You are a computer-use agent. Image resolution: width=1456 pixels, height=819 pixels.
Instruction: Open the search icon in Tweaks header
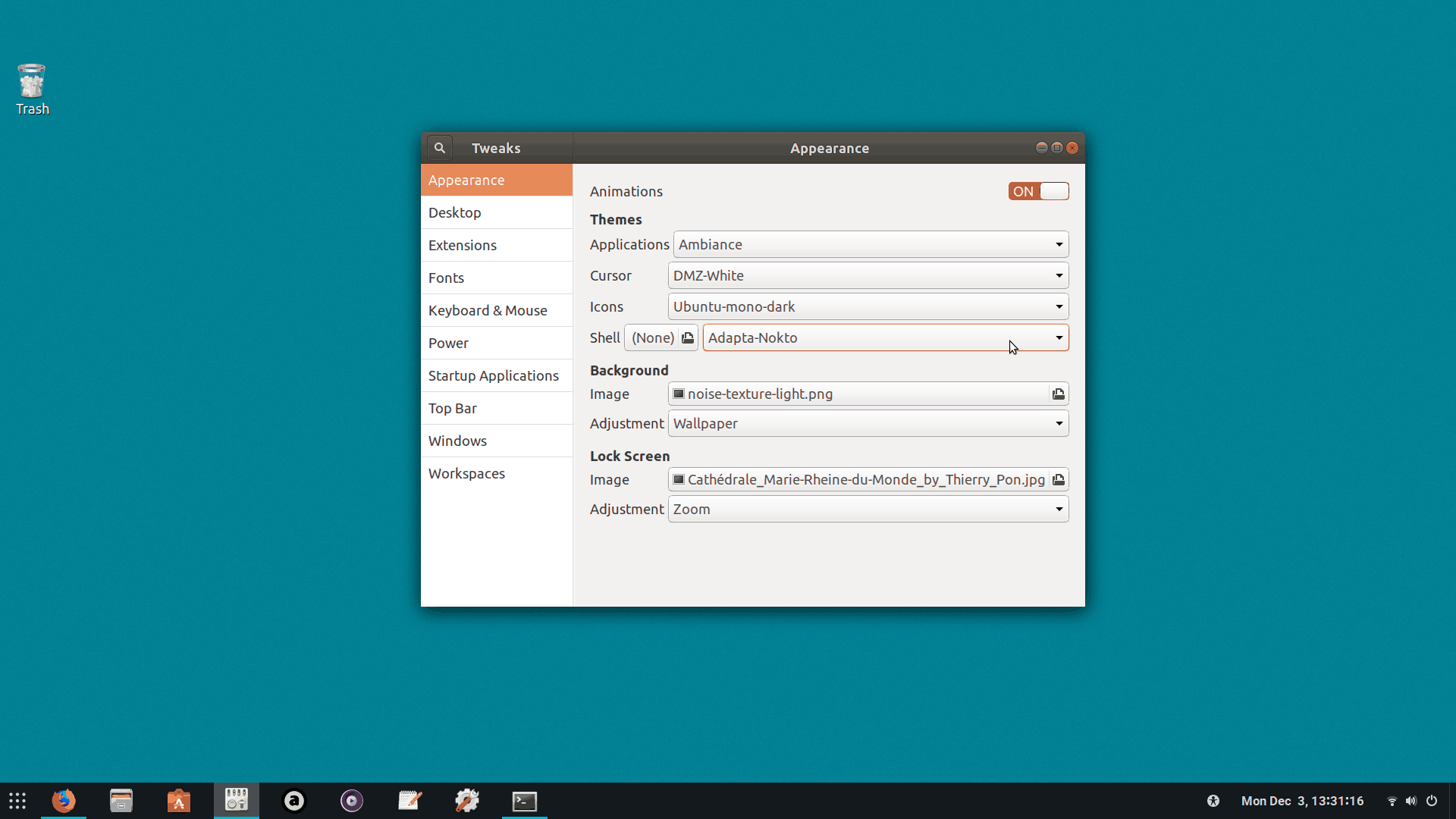440,147
